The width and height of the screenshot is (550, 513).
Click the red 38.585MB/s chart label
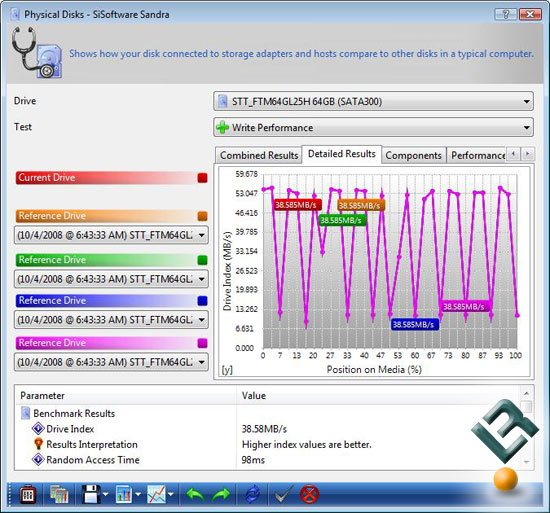297,205
